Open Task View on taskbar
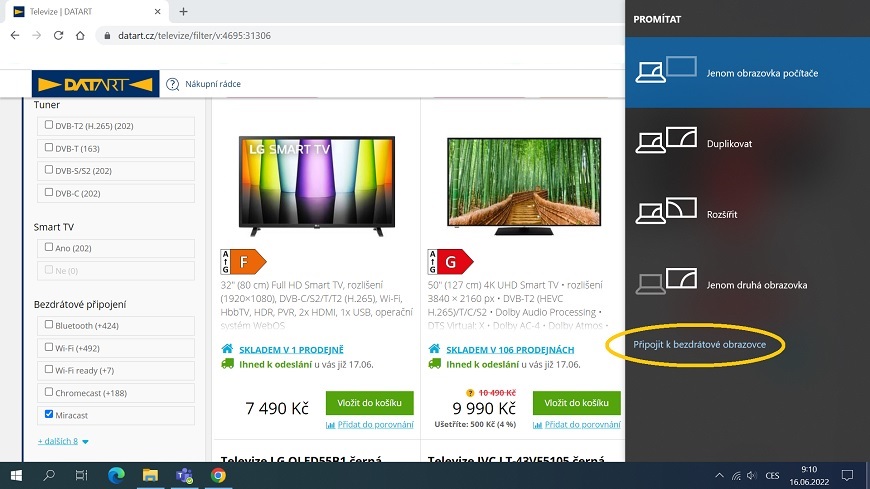Image resolution: width=870 pixels, height=489 pixels. tap(82, 476)
